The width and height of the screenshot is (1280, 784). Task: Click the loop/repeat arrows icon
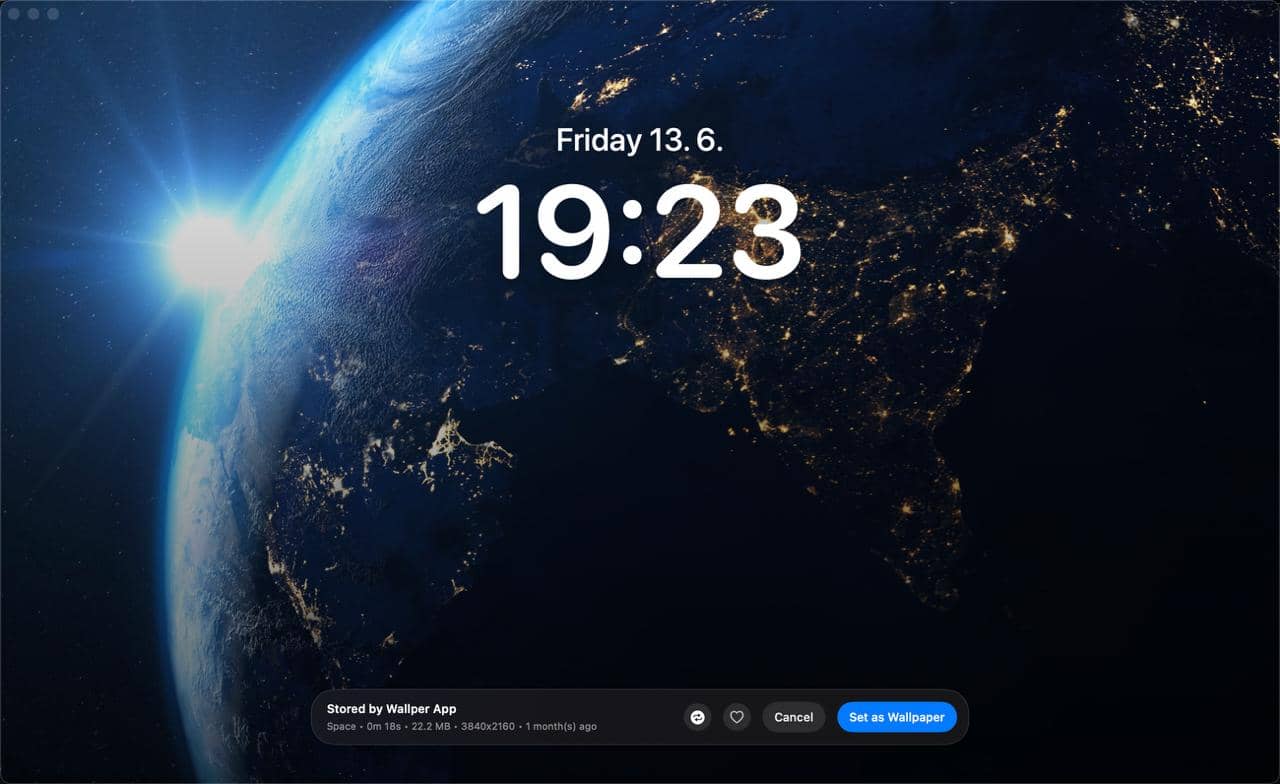click(698, 717)
